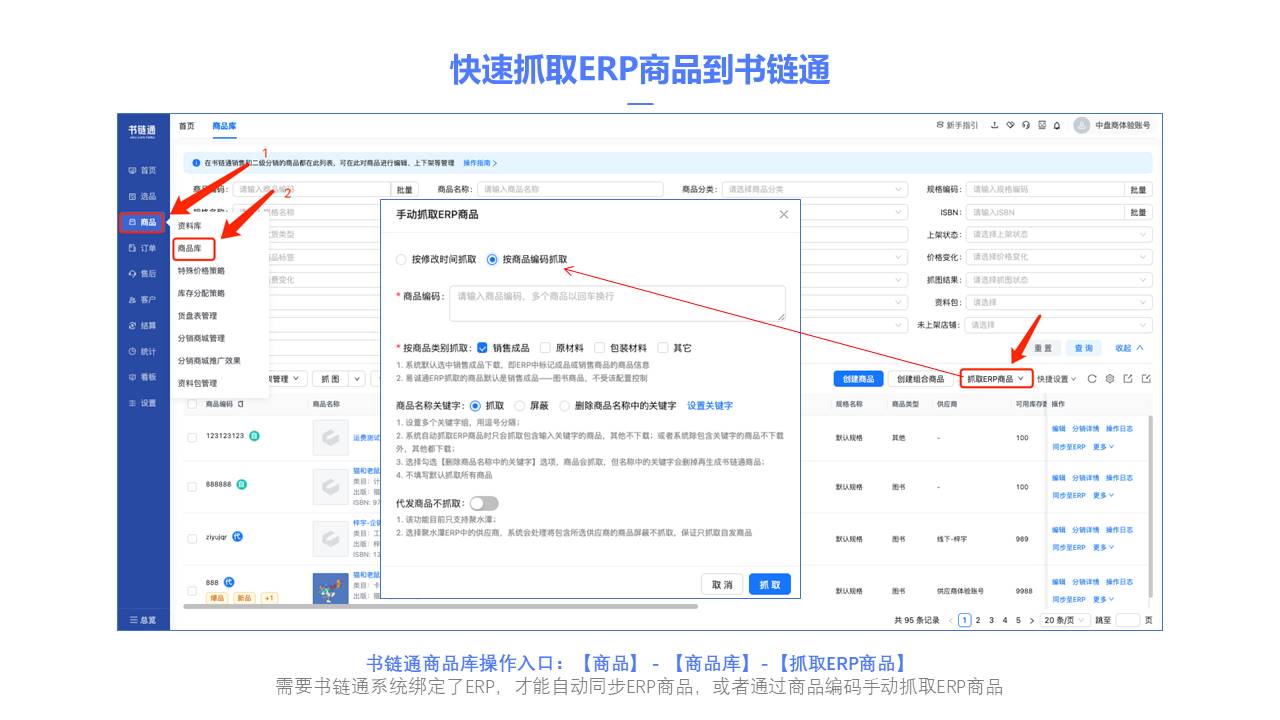Click the notification bell icon
Screen dimensions: 1280x720
click(1057, 126)
